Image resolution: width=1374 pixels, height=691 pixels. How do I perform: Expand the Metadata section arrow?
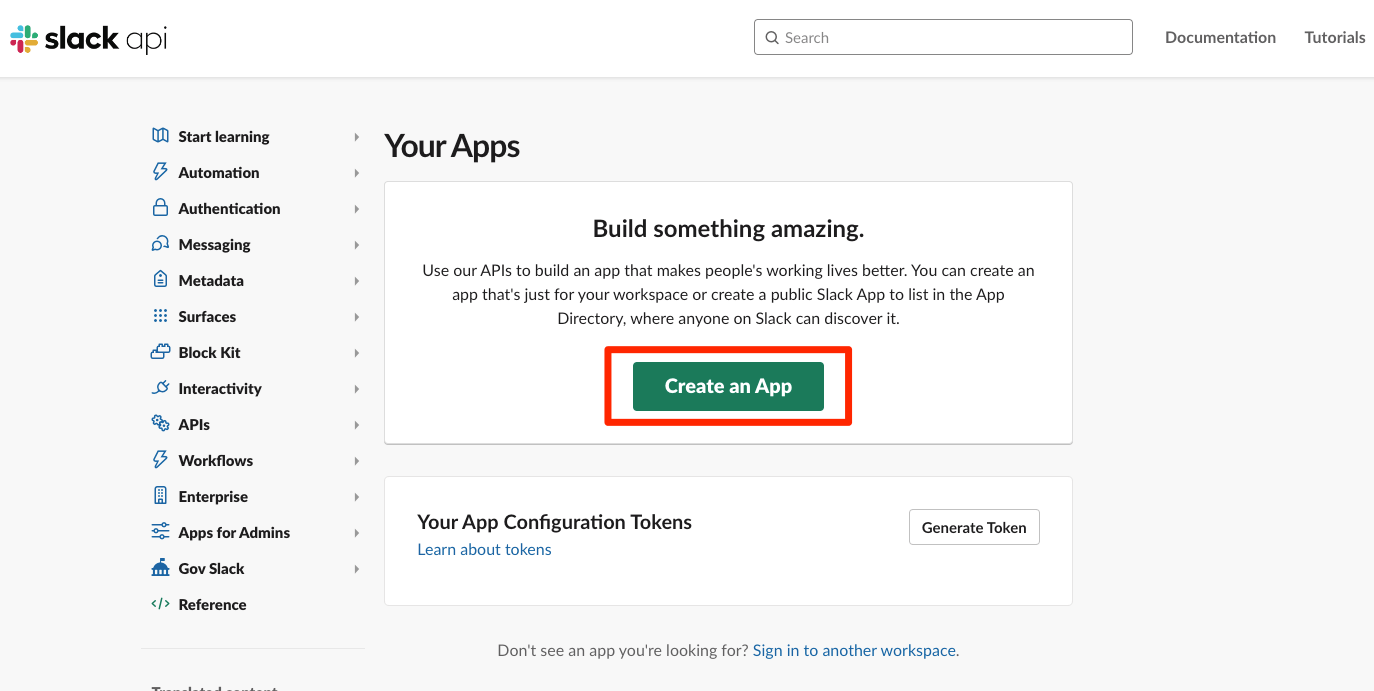coord(356,281)
